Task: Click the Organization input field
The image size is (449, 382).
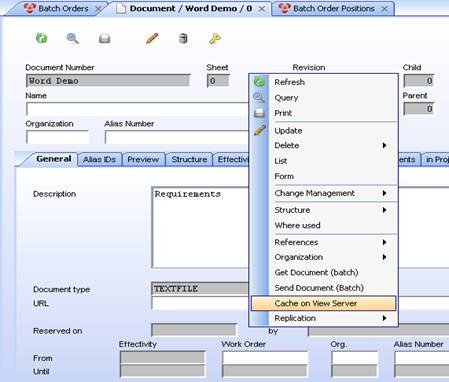Action: pos(57,137)
